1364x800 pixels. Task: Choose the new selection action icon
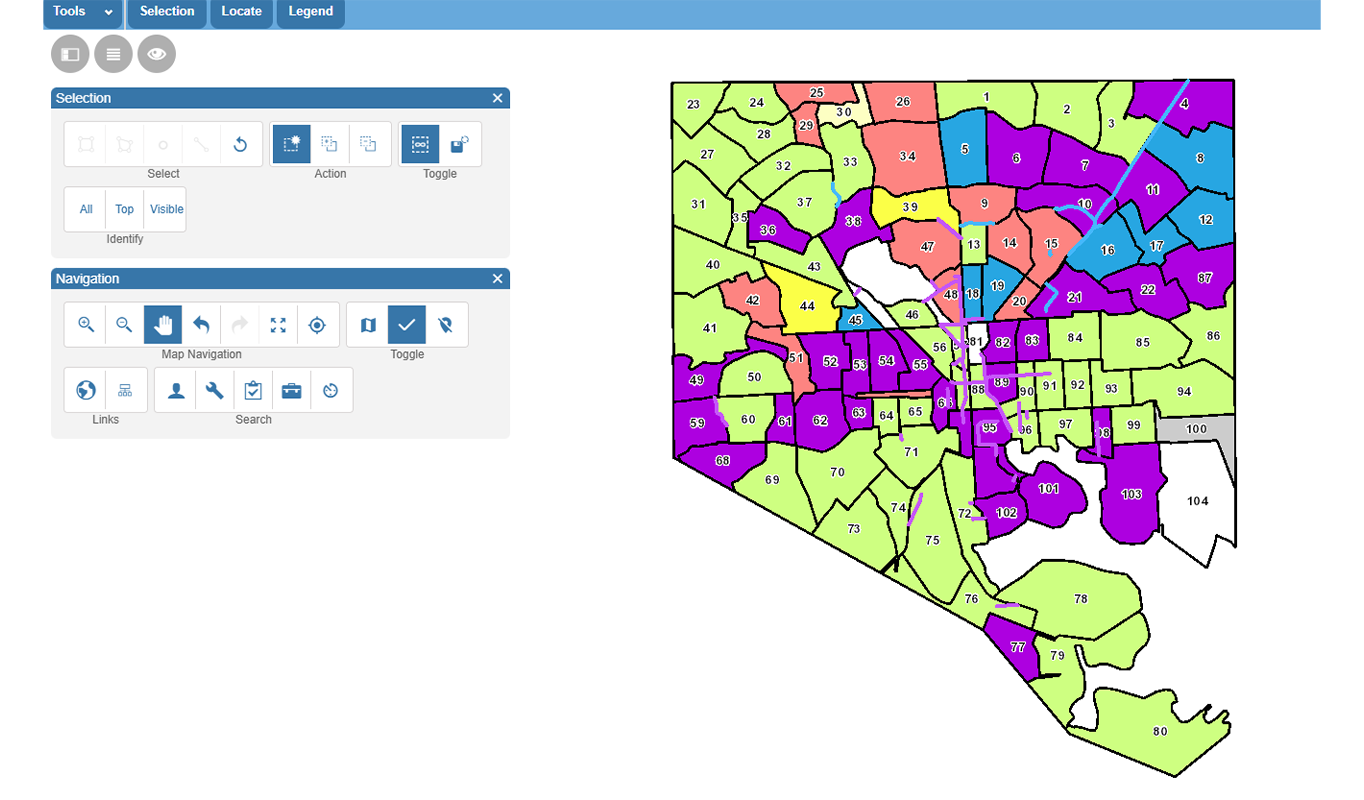click(x=291, y=145)
